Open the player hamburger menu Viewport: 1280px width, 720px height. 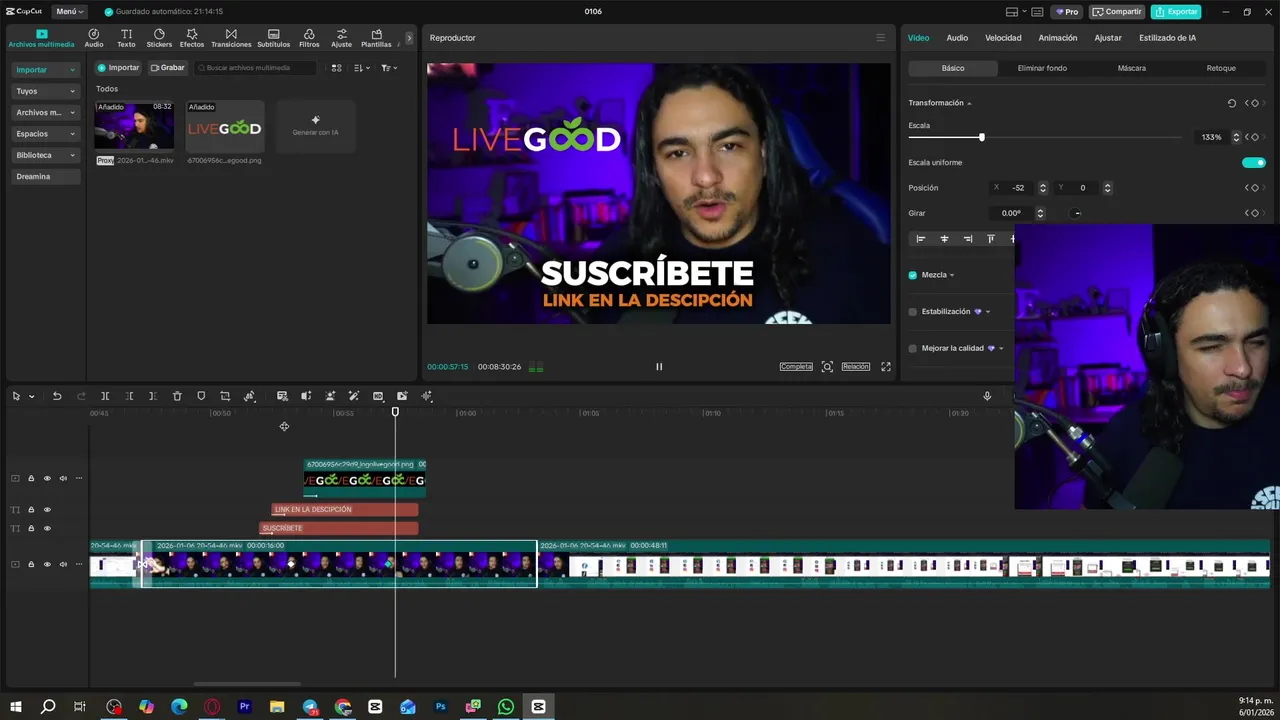[x=881, y=38]
